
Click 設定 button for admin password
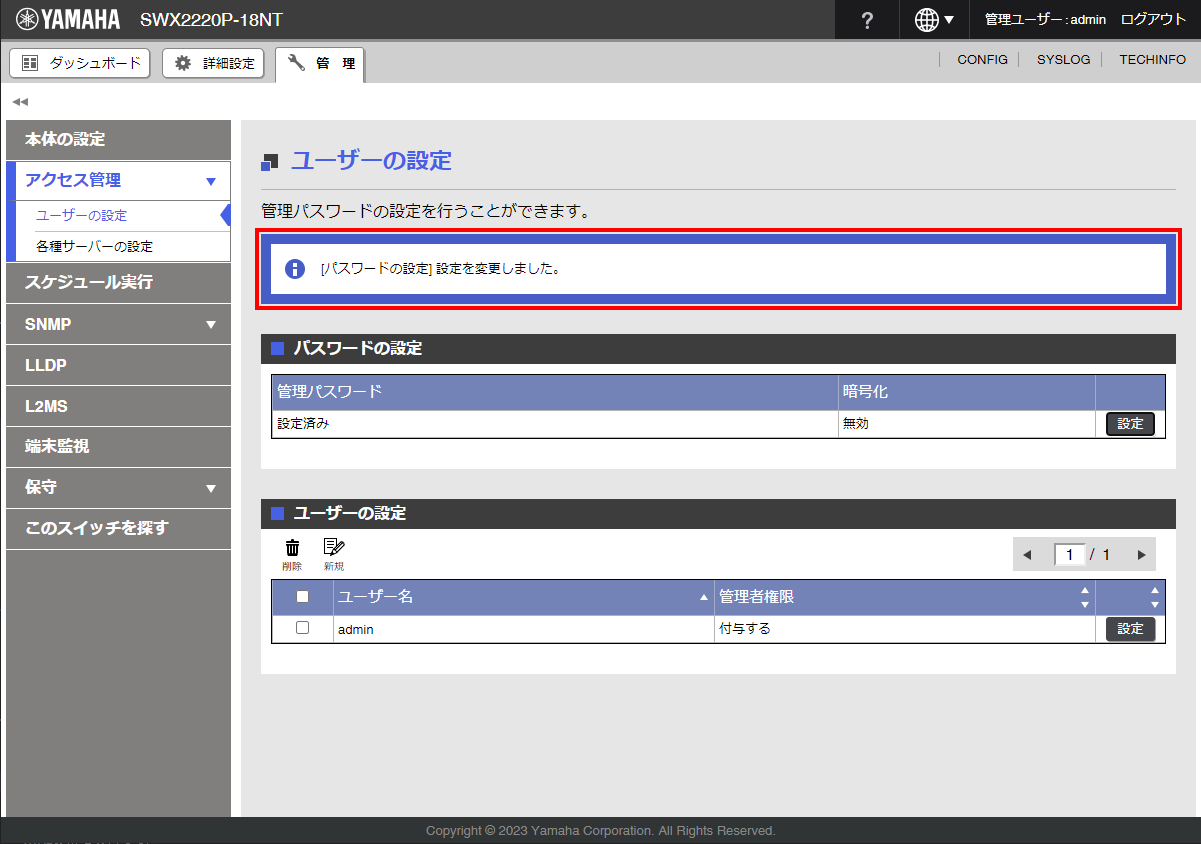[x=1130, y=424]
